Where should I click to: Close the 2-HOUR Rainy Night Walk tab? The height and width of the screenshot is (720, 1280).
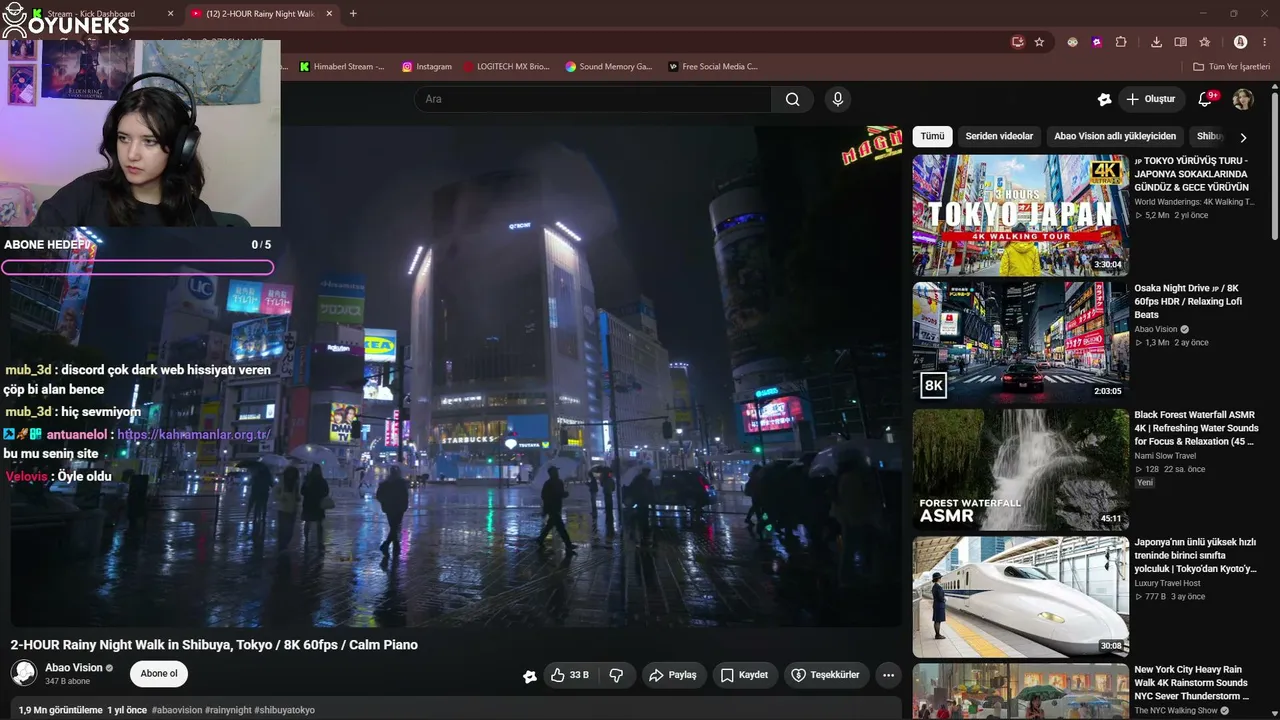click(x=329, y=14)
